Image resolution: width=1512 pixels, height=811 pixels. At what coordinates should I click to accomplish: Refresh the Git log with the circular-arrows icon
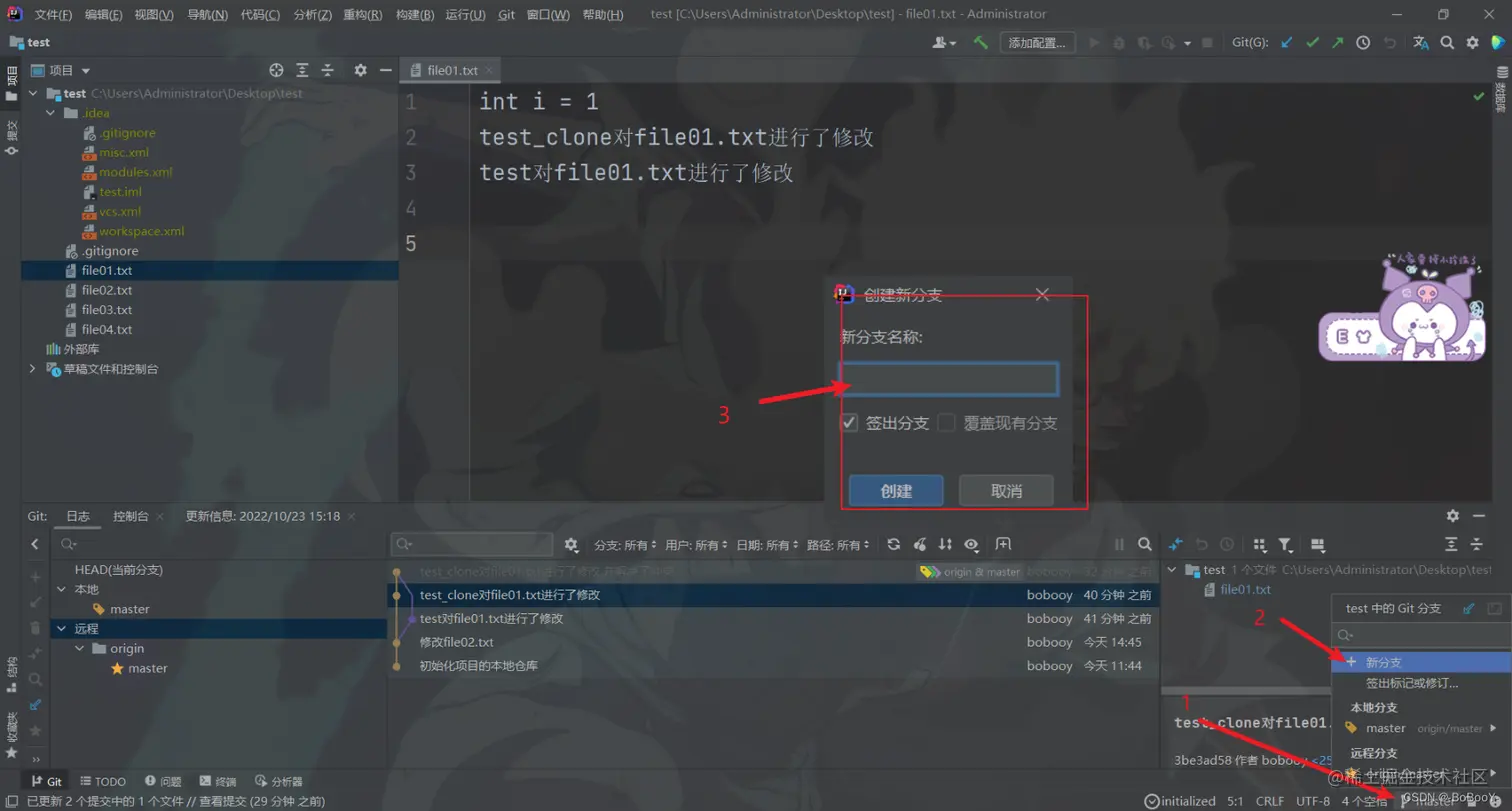coord(893,544)
